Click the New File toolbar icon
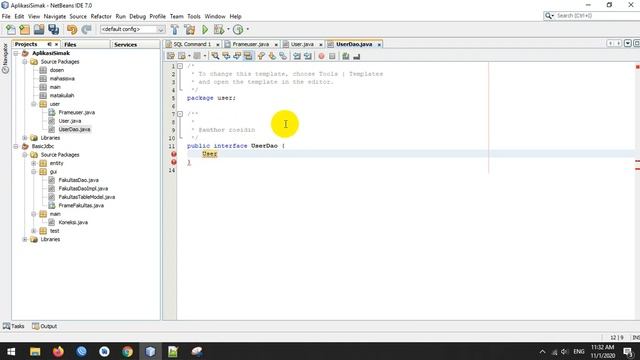 click(10, 29)
